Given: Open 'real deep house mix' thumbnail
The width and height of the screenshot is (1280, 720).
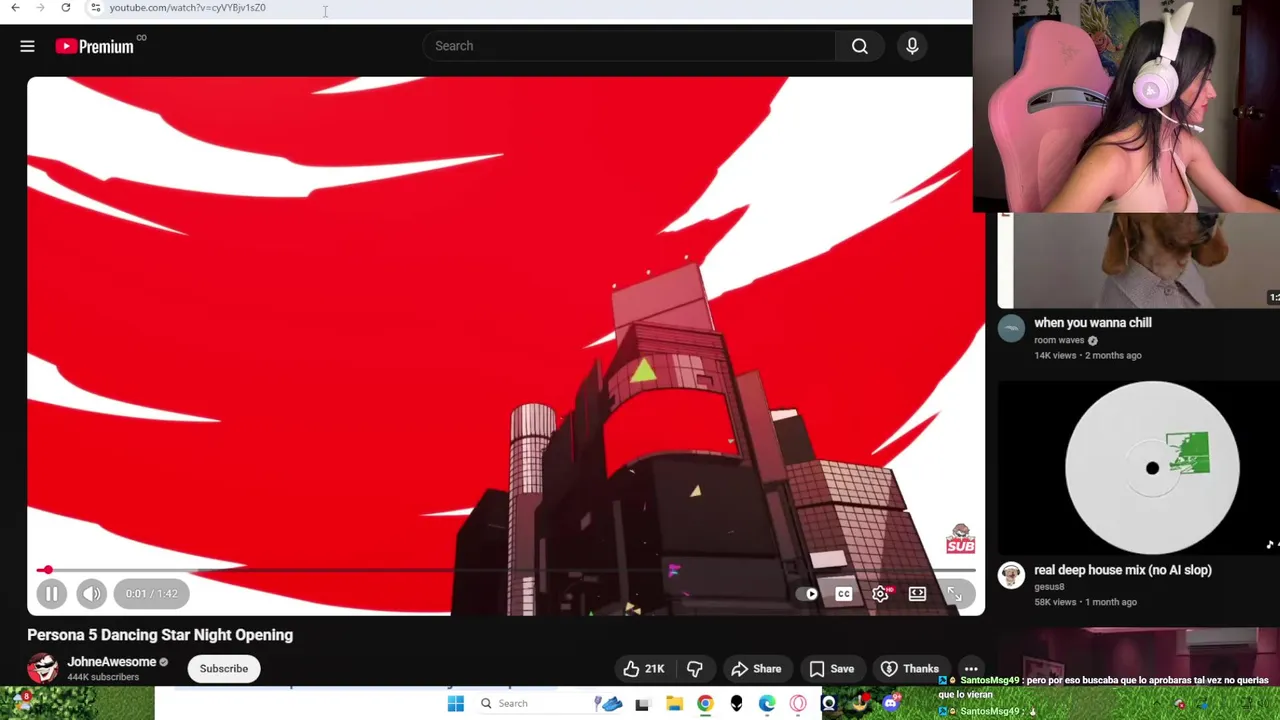Looking at the screenshot, I should 1139,467.
